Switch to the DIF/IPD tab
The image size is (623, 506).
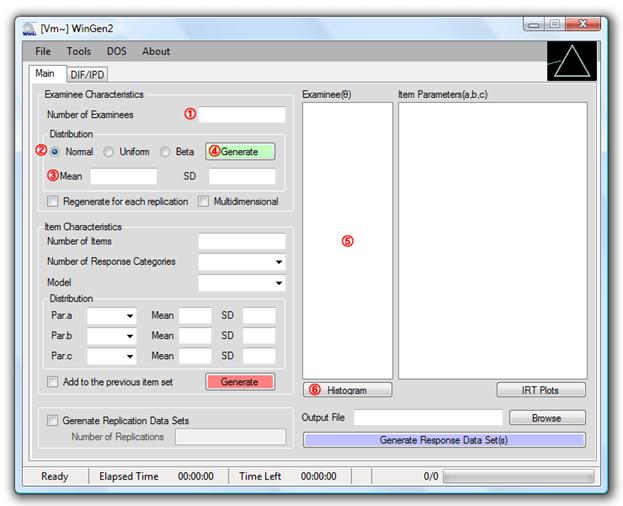coord(87,74)
